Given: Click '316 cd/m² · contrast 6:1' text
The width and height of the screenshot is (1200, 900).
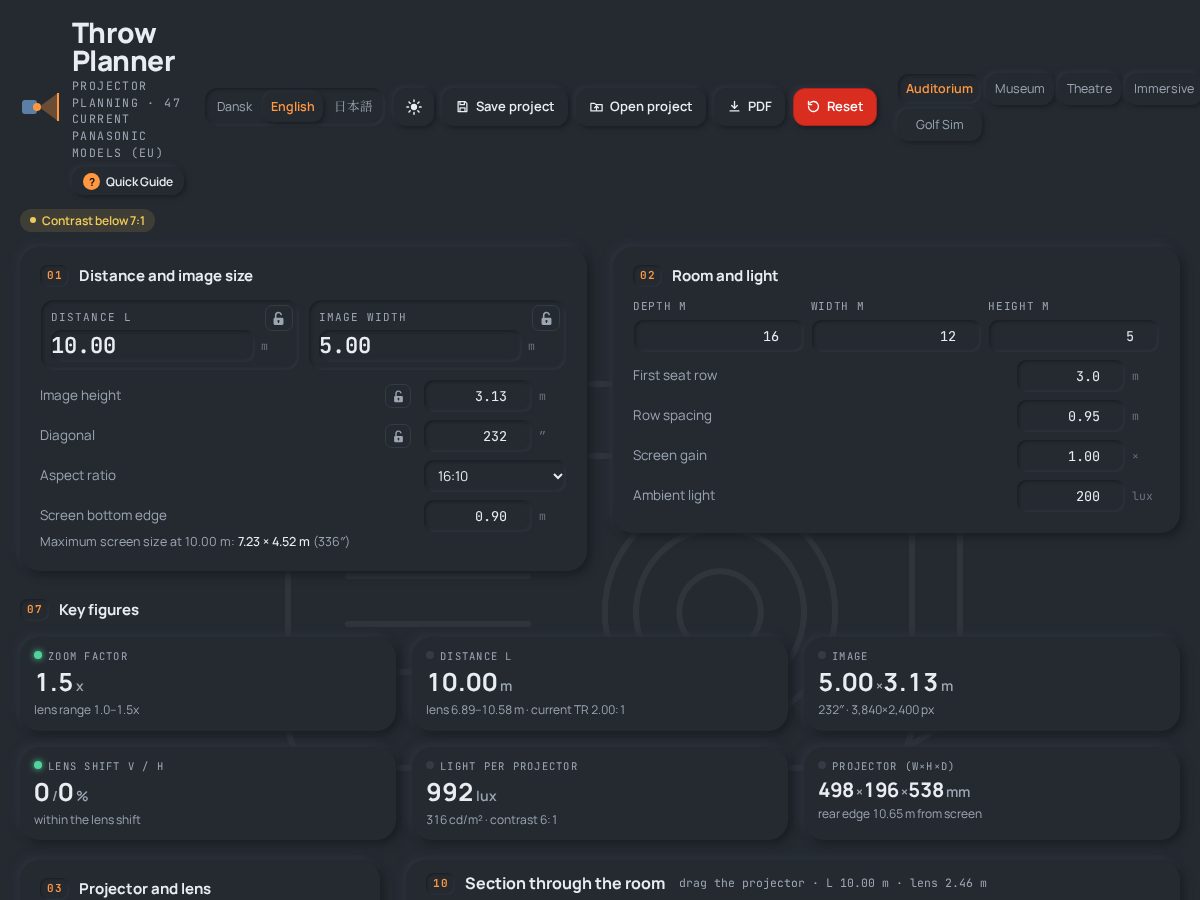Looking at the screenshot, I should (x=492, y=820).
